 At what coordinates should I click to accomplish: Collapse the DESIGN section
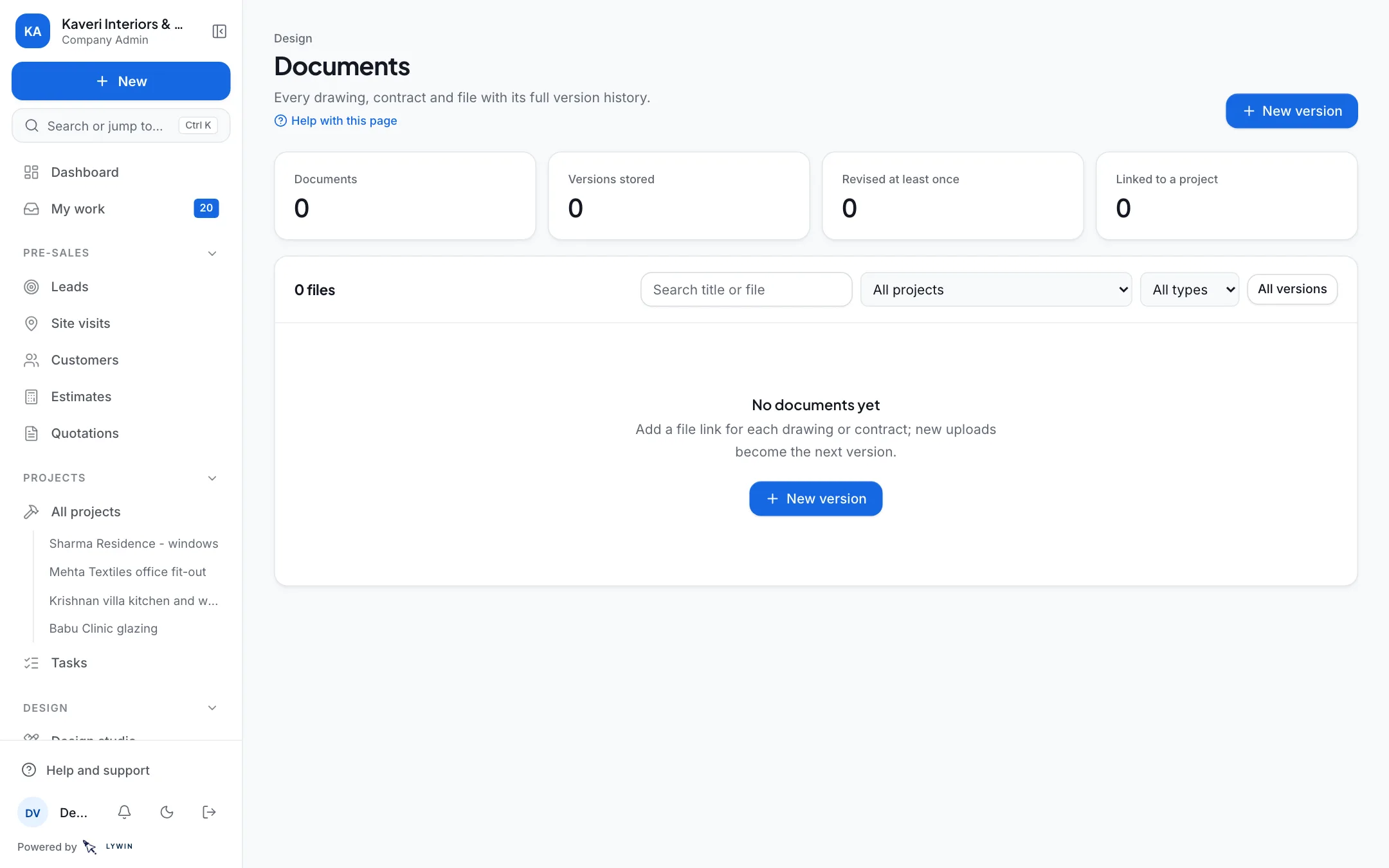[x=212, y=708]
